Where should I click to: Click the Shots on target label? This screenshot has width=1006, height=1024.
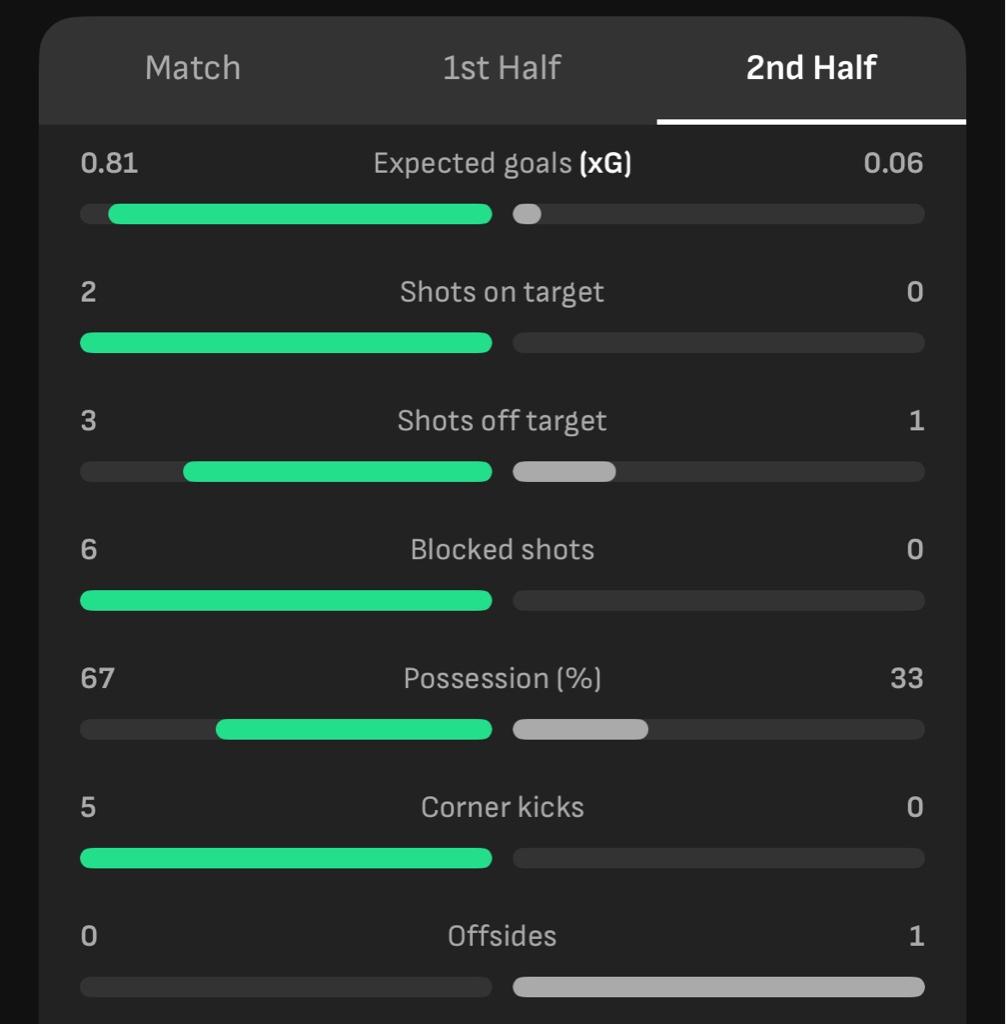tap(502, 292)
